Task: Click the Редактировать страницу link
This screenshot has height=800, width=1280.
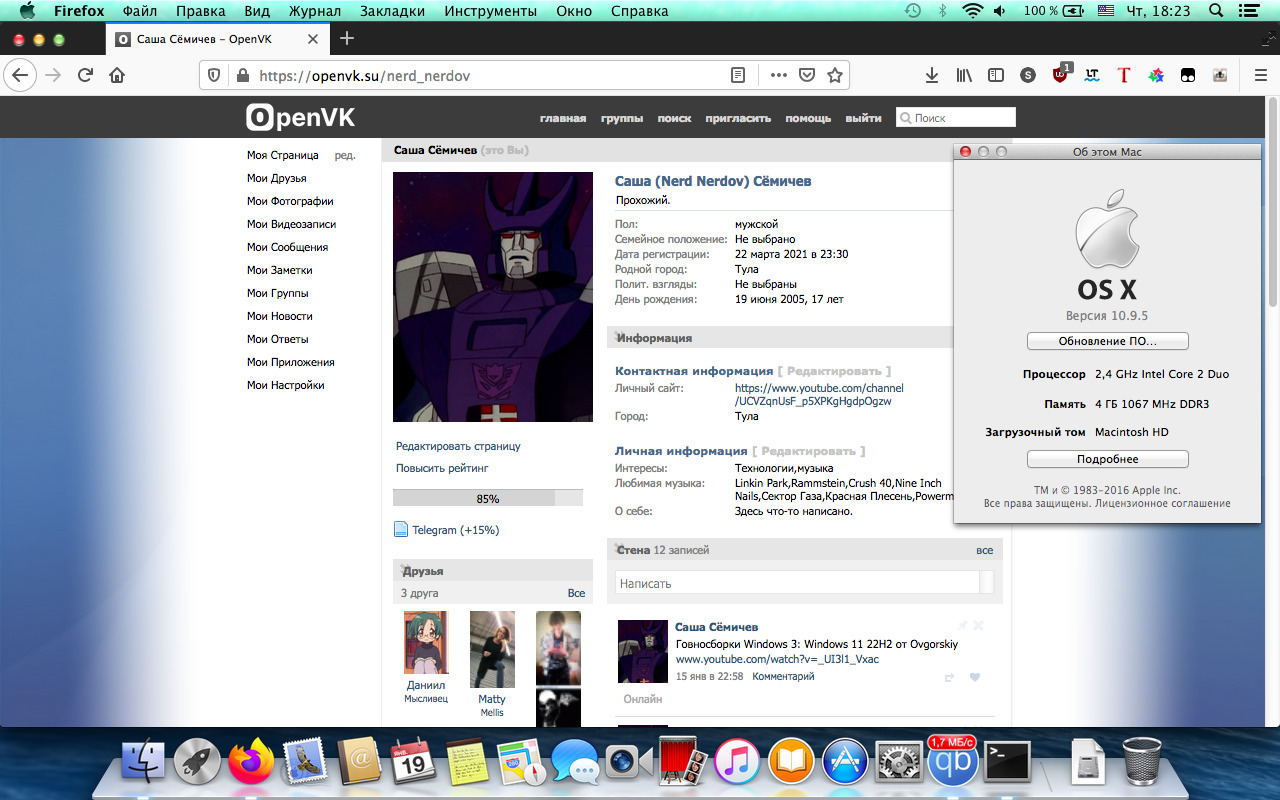Action: pos(458,446)
